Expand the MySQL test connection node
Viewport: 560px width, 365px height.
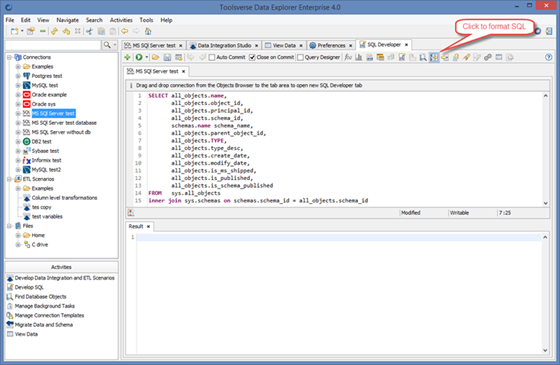18,85
